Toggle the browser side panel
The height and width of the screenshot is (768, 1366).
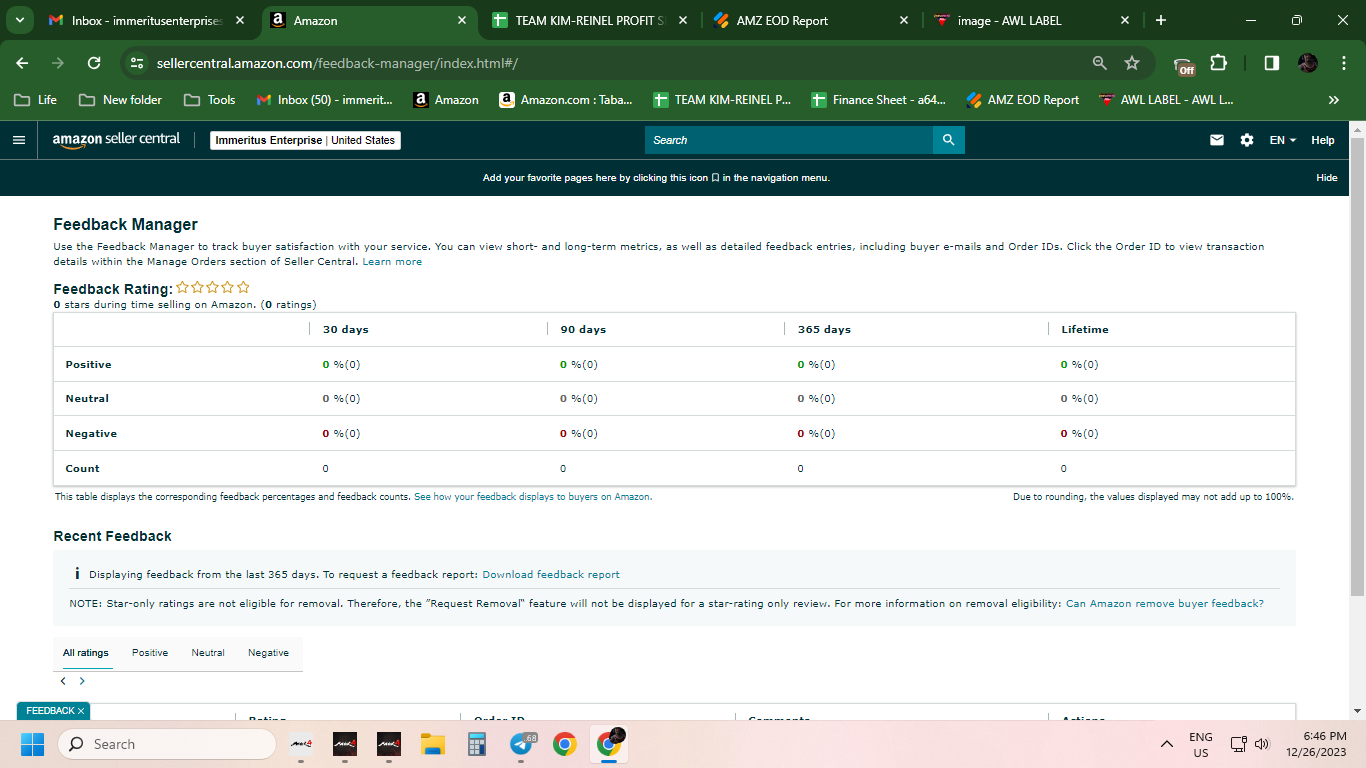(1271, 63)
